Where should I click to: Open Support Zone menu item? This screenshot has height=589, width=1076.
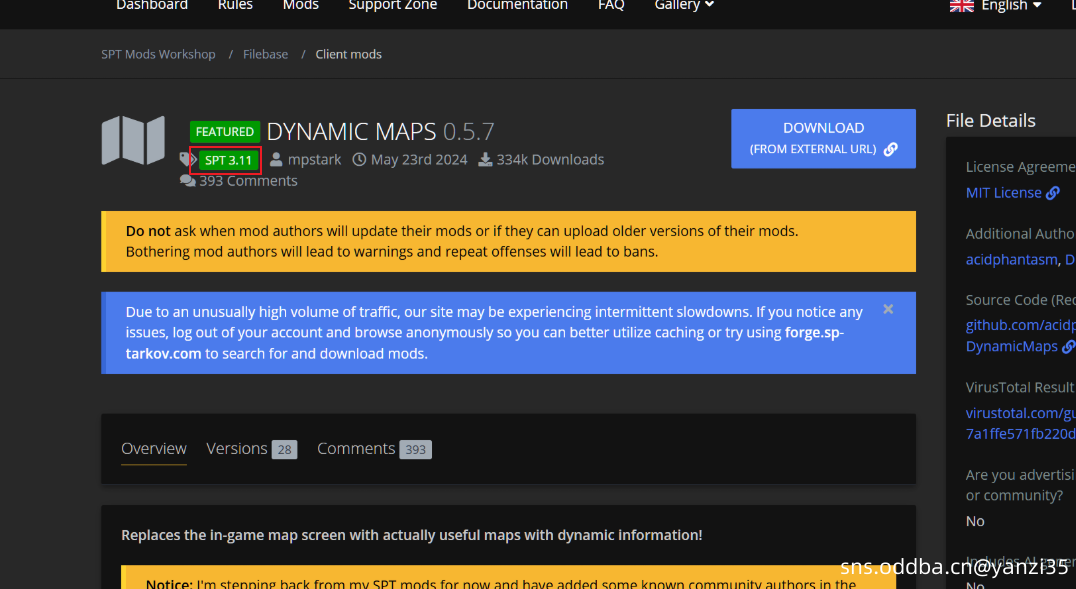tap(393, 5)
